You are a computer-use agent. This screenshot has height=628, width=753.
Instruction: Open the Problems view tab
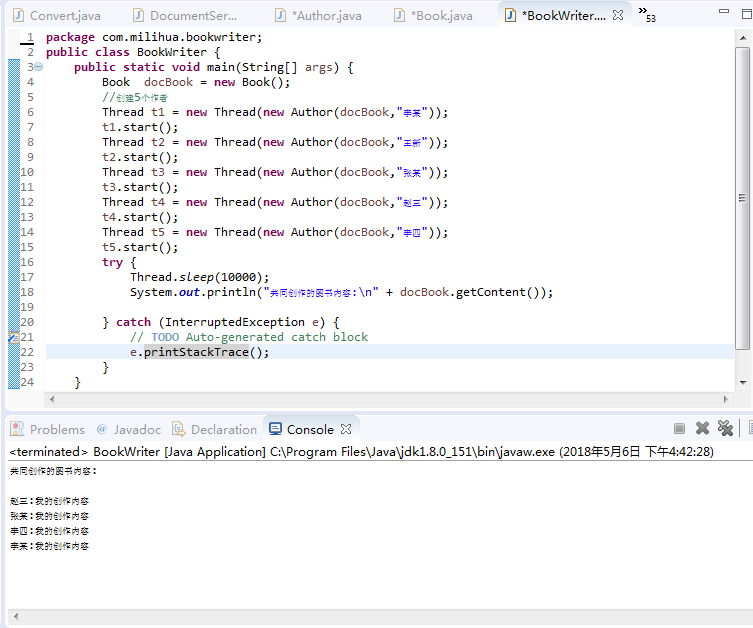coord(48,429)
